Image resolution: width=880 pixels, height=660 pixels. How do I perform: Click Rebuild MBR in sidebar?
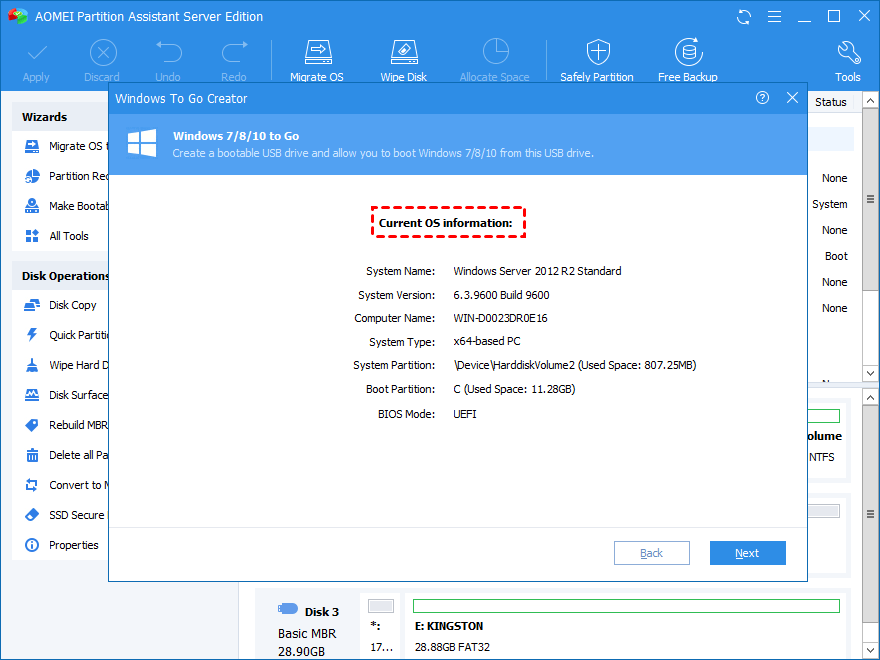click(66, 425)
